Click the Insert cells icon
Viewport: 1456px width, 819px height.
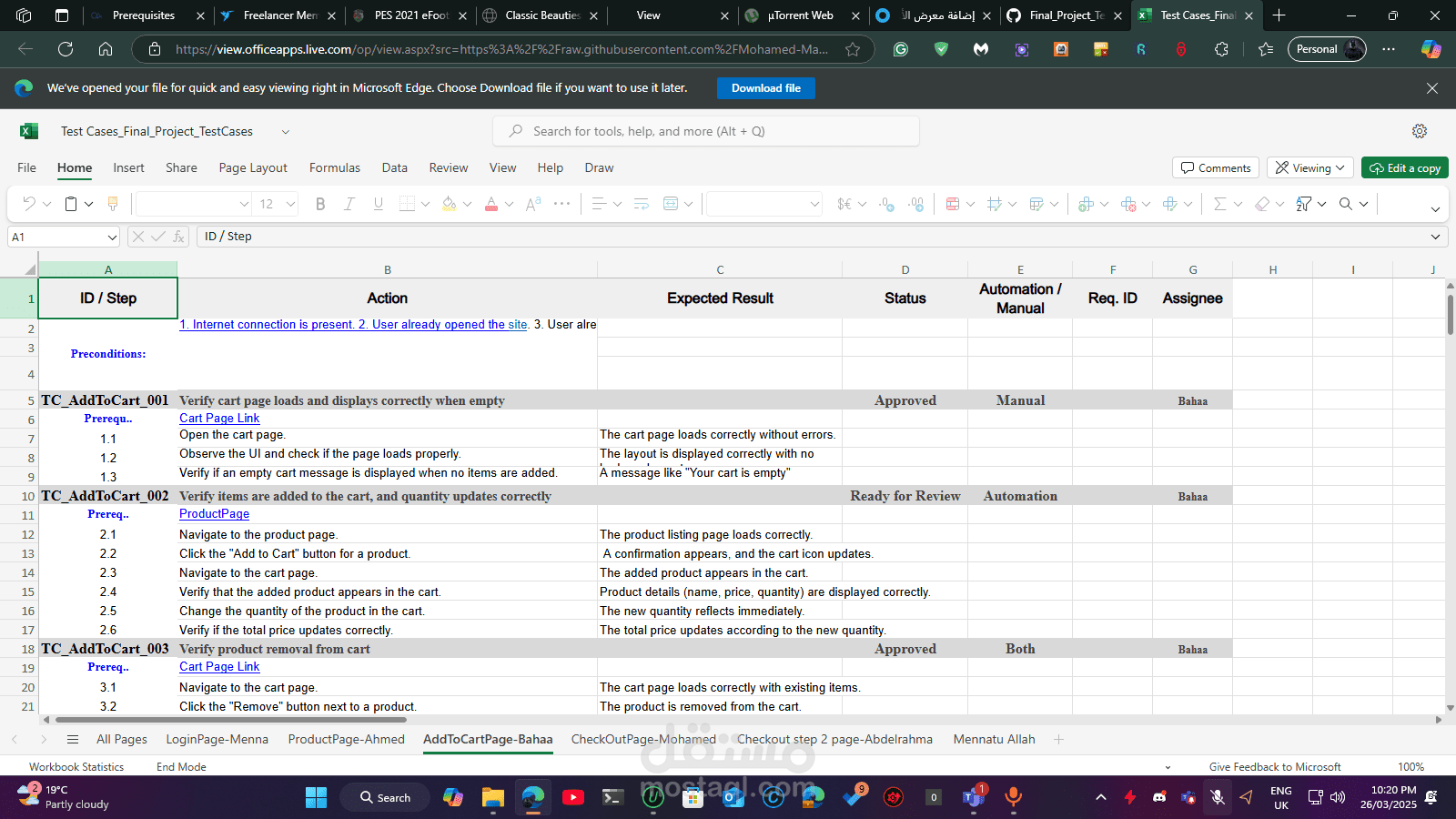[x=1086, y=204]
